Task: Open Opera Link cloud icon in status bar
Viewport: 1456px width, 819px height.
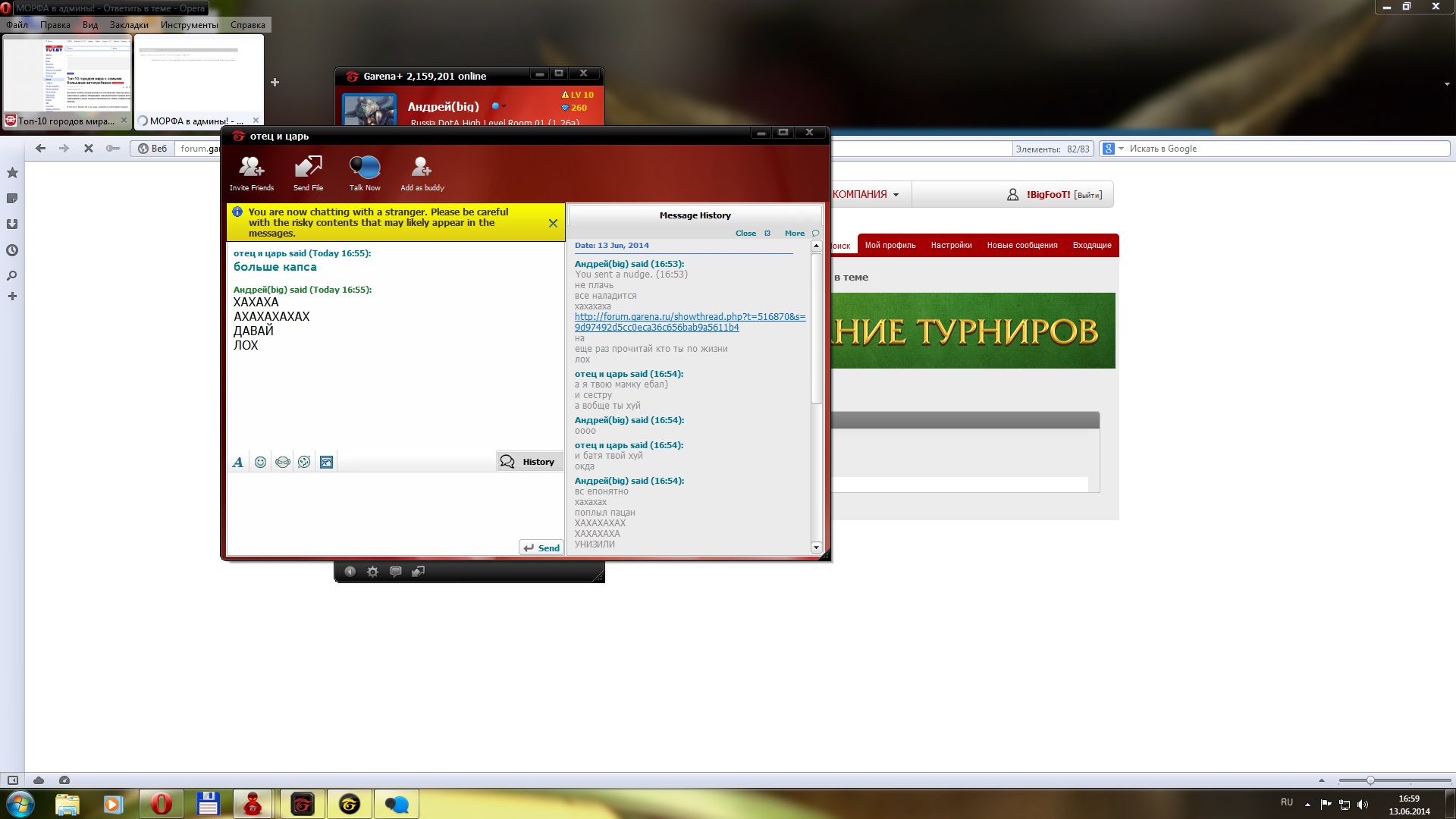Action: [39, 780]
